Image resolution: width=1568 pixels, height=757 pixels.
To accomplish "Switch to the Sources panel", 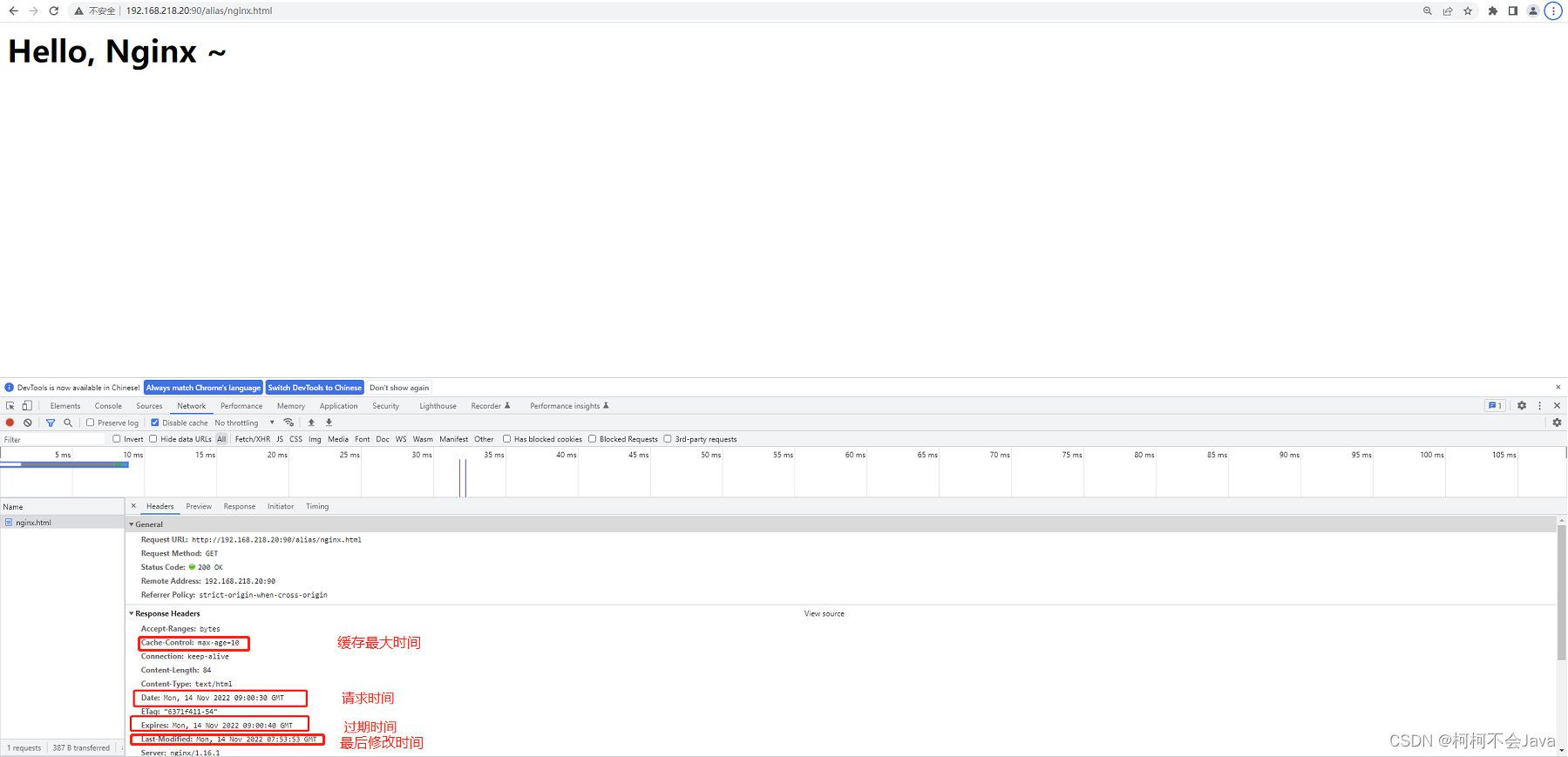I will click(149, 406).
